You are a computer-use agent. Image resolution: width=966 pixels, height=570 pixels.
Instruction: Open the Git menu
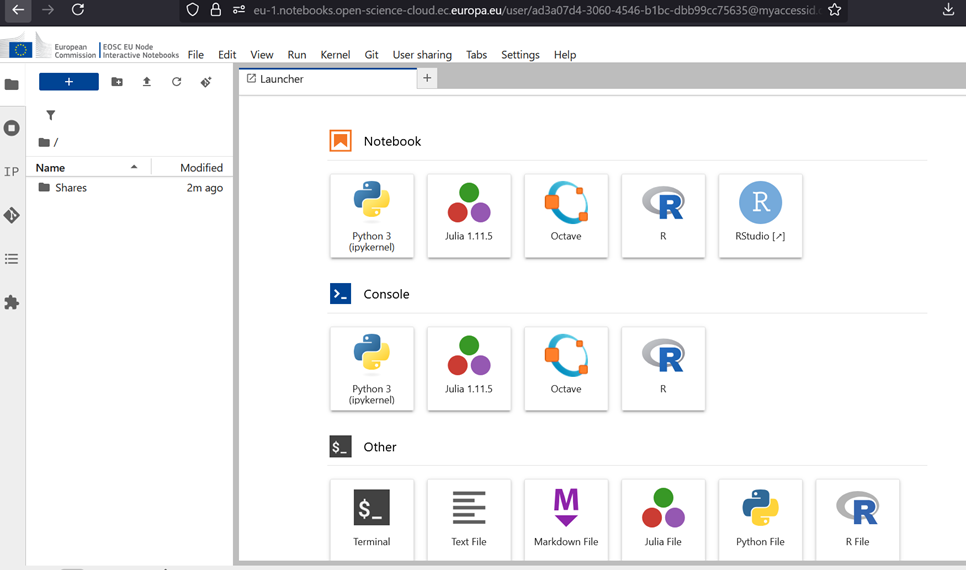371,55
